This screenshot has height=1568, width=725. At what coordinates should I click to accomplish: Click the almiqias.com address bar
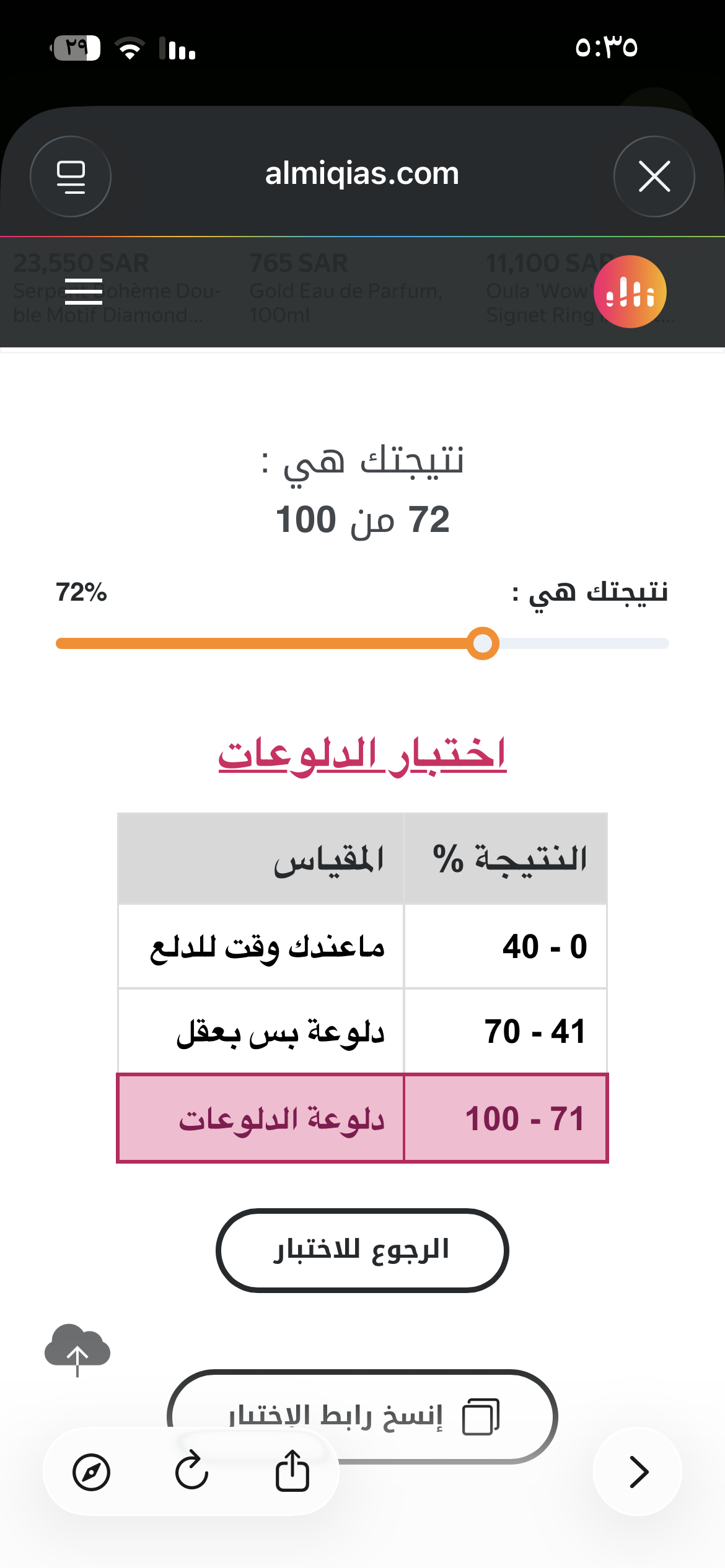(x=362, y=174)
